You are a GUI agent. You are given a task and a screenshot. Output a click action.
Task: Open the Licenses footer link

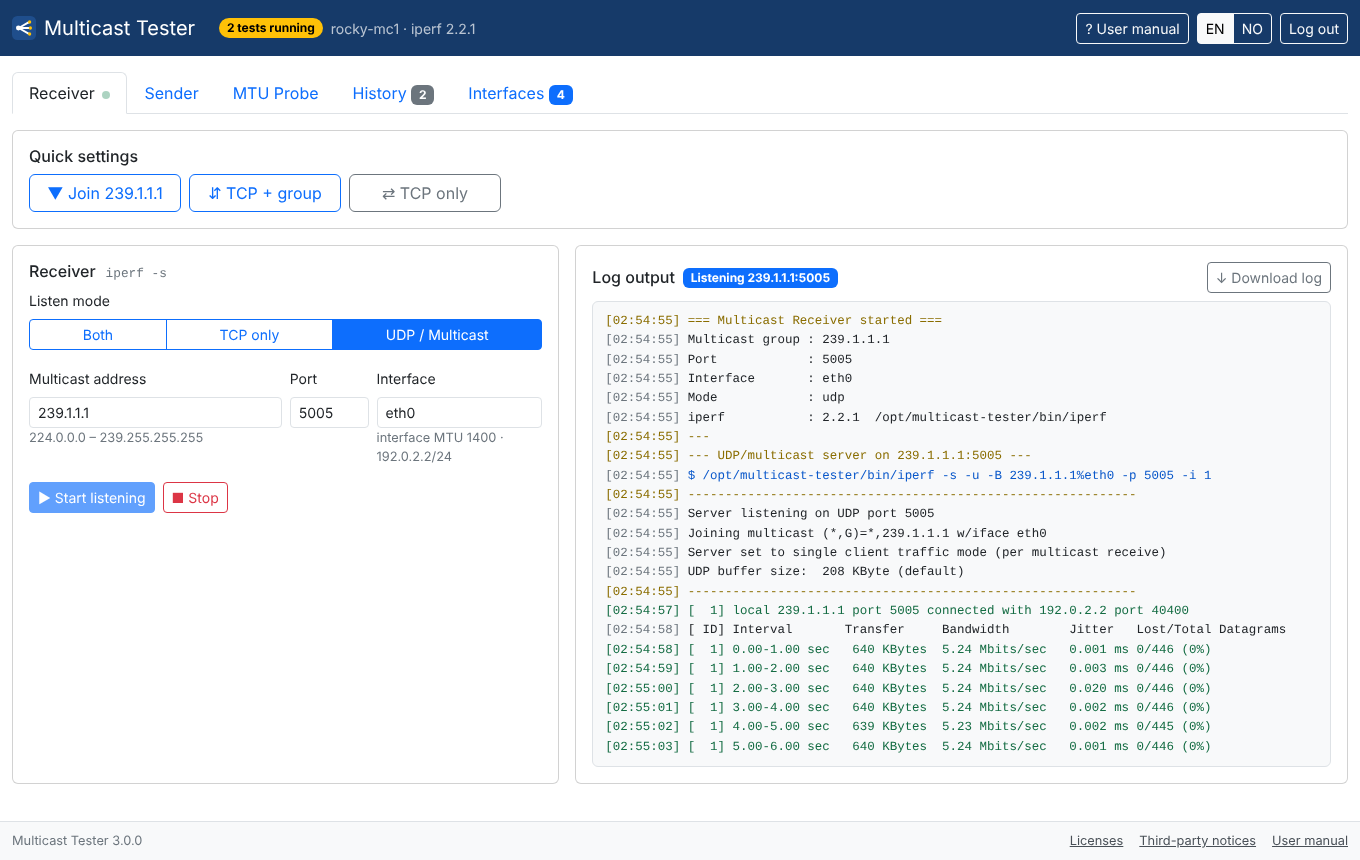(1096, 841)
